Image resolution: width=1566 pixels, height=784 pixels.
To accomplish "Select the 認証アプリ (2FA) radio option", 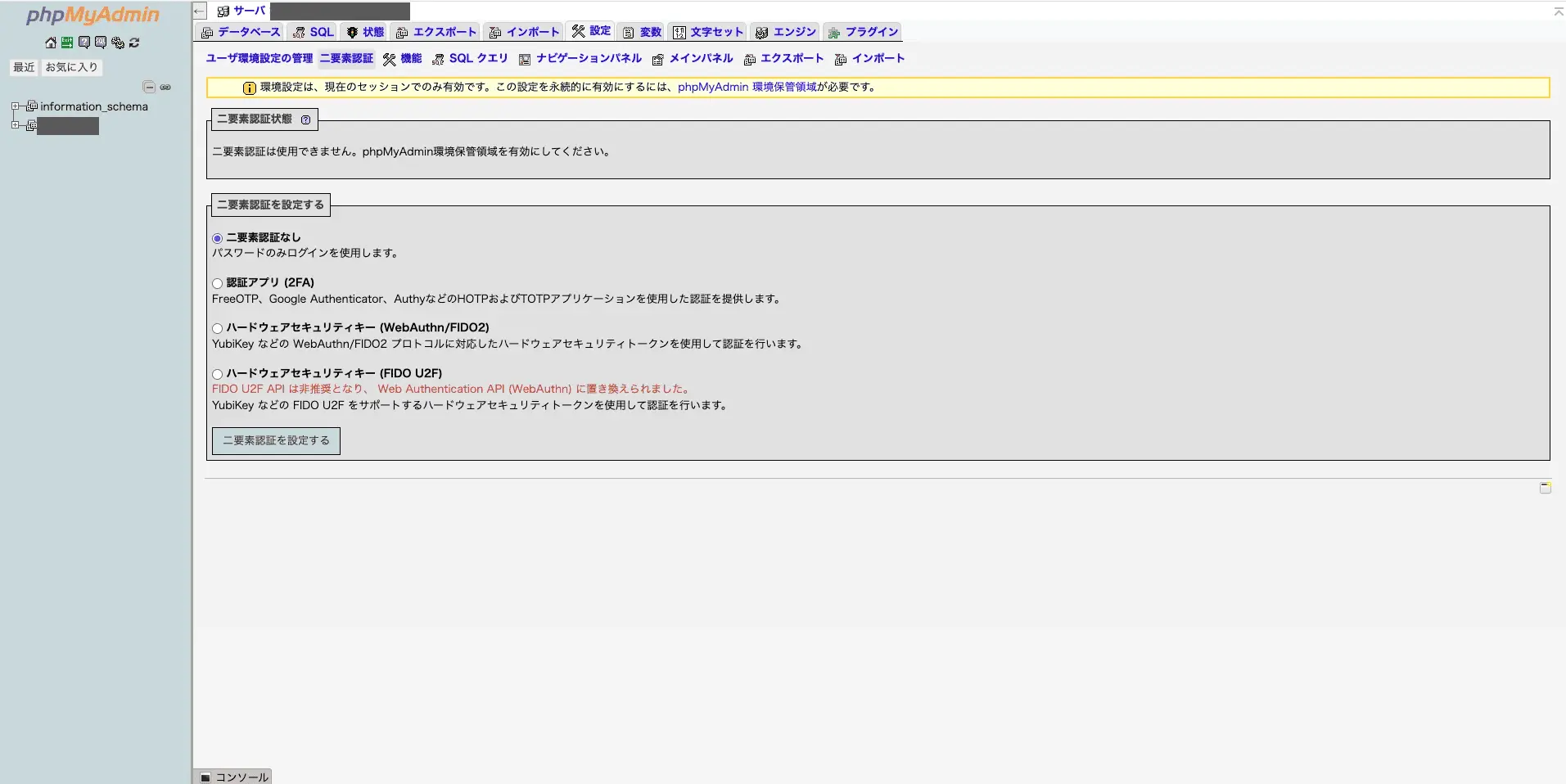I will (217, 283).
